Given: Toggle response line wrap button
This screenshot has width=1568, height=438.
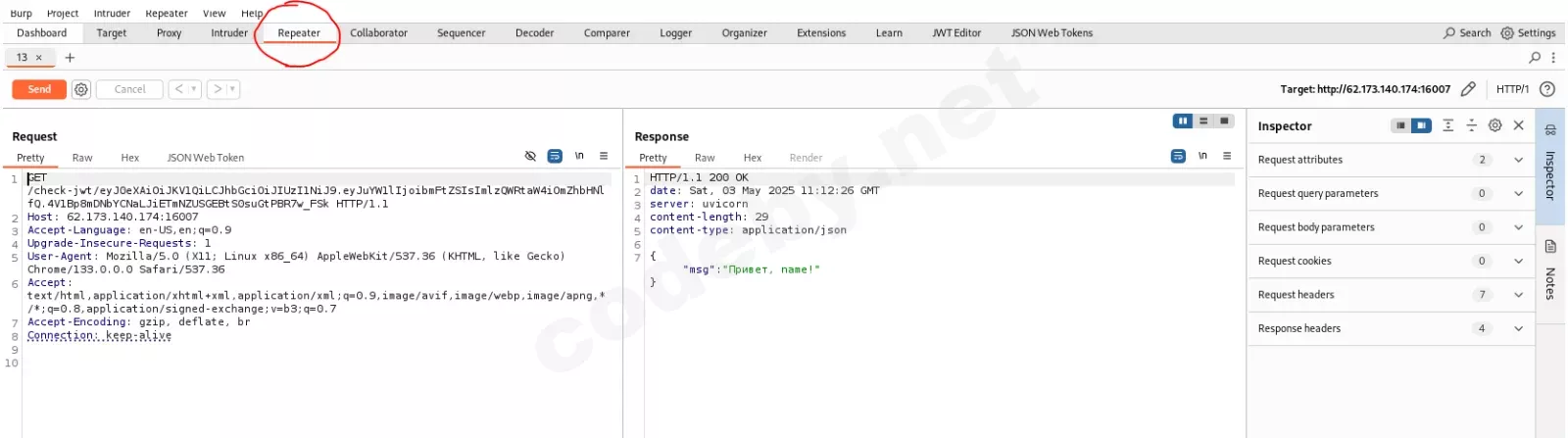Looking at the screenshot, I should (x=1178, y=156).
